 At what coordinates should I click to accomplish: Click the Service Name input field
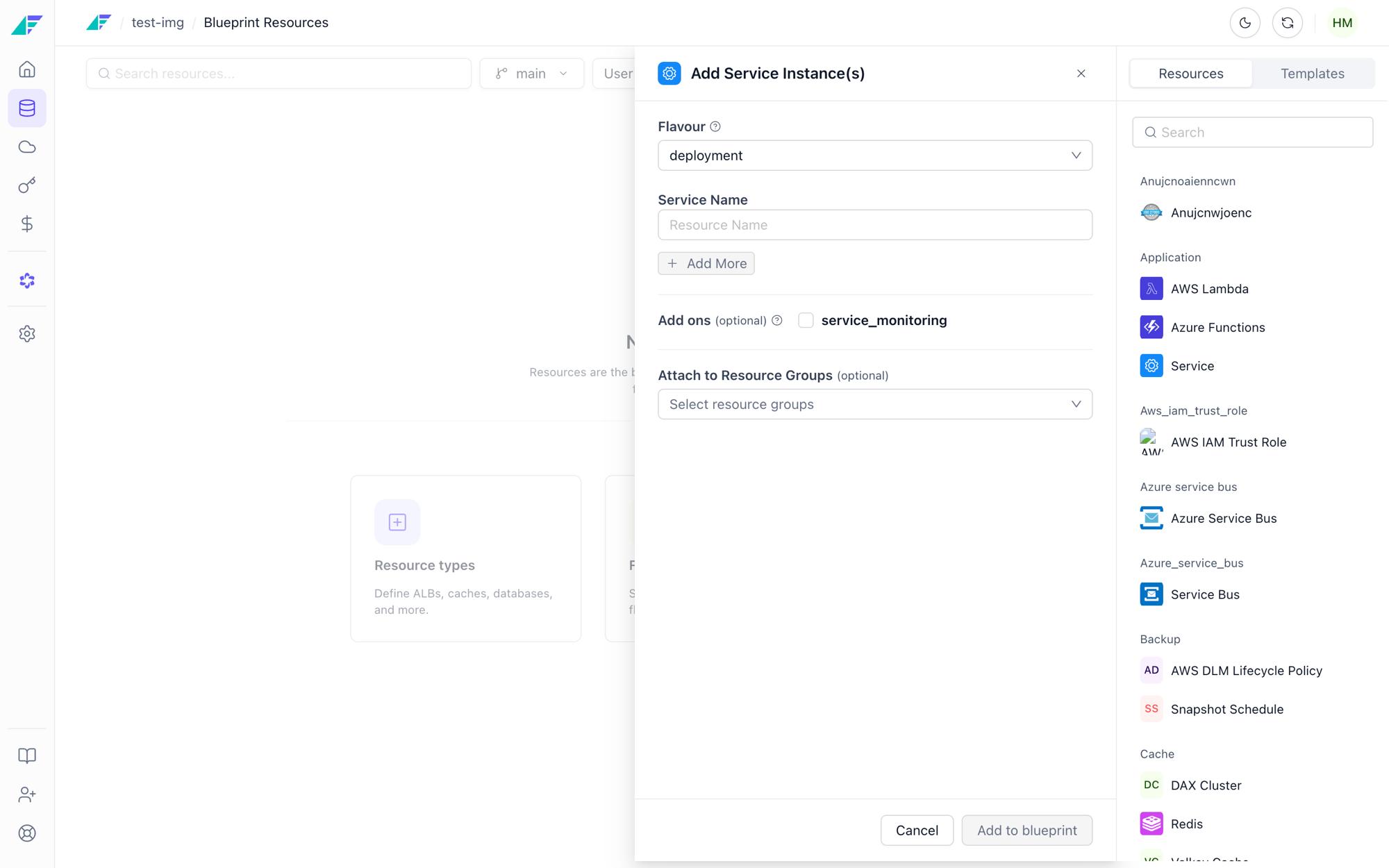tap(874, 225)
